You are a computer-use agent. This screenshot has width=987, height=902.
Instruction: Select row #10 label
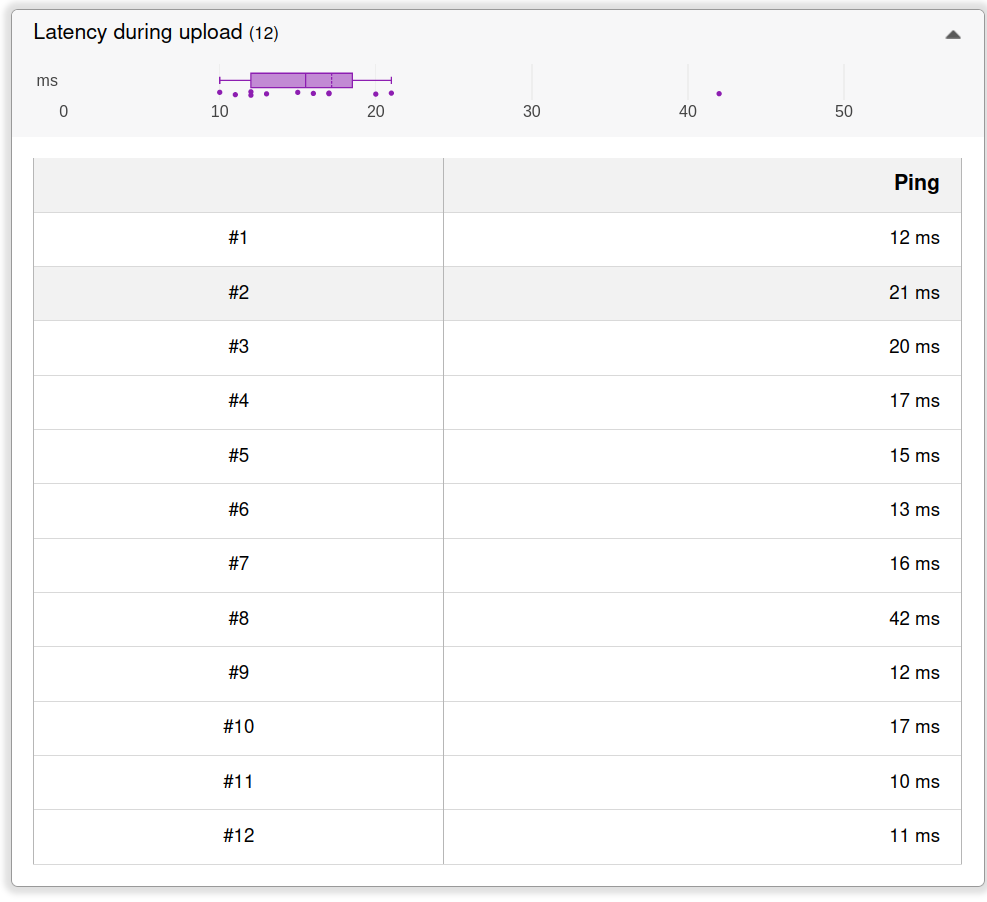click(238, 727)
